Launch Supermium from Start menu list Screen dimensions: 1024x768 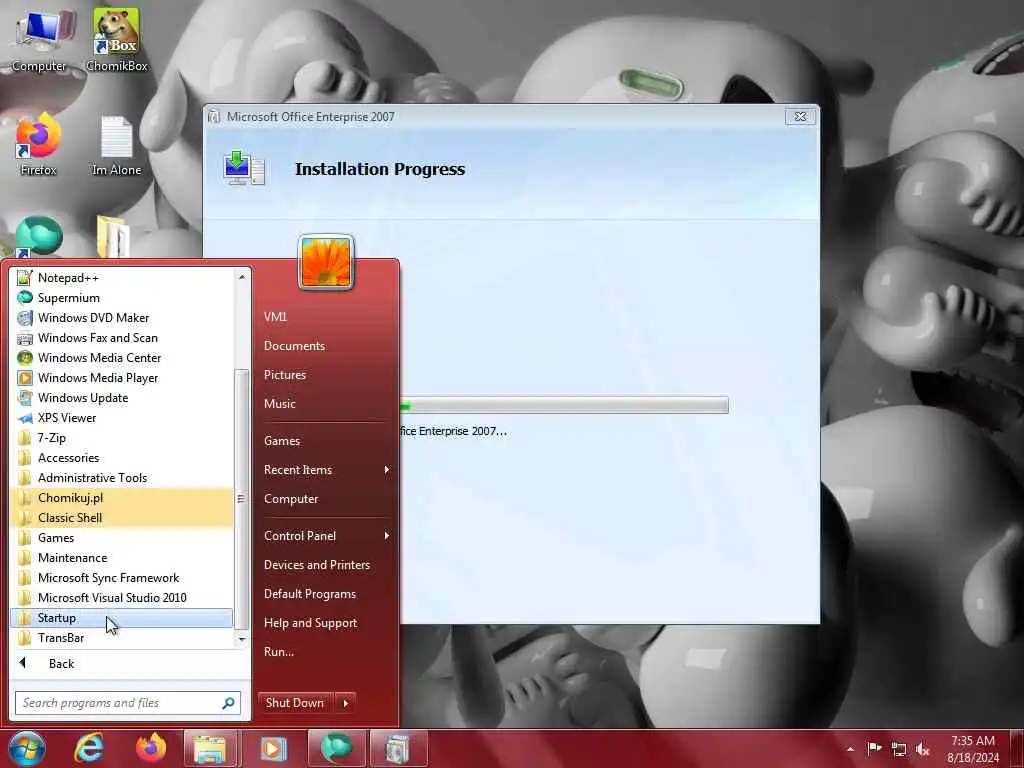tap(121, 298)
